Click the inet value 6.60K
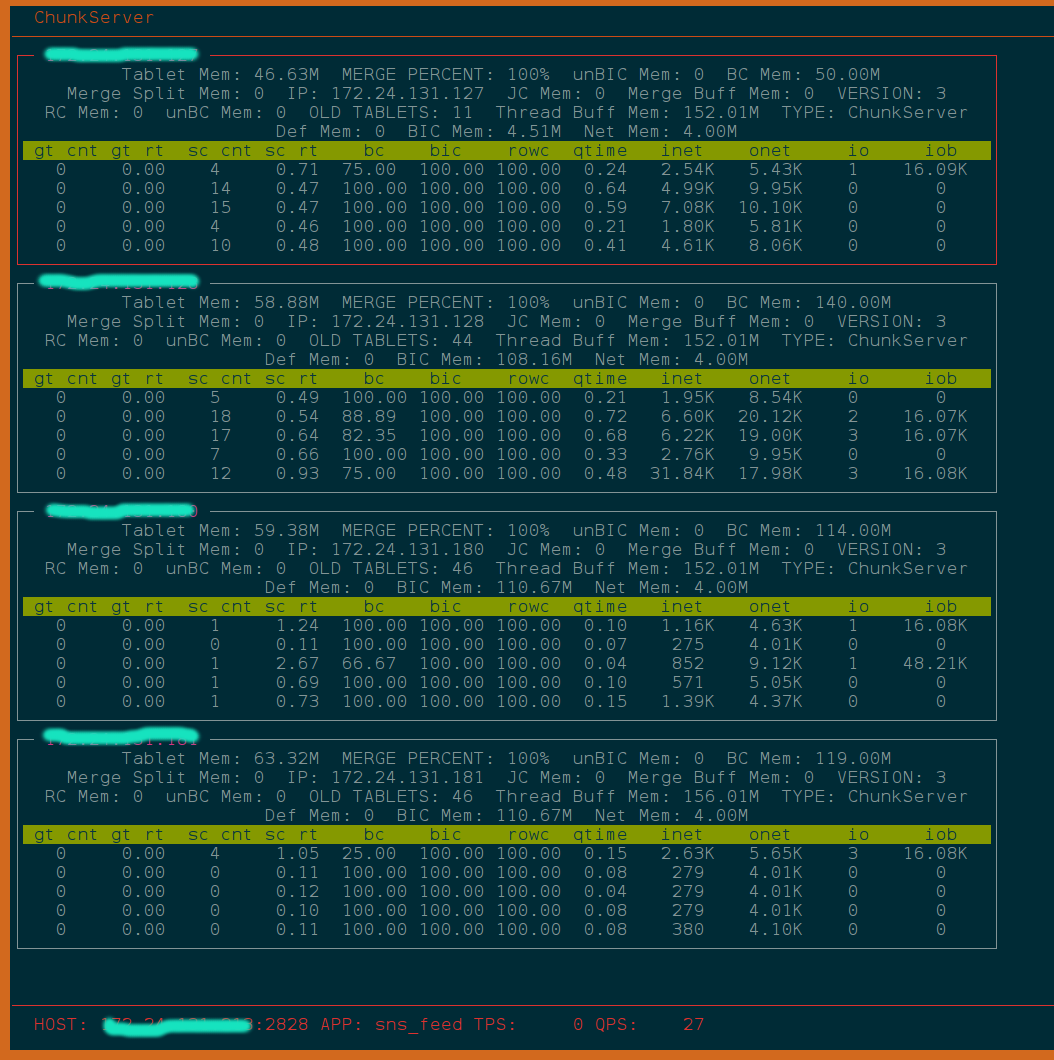The height and width of the screenshot is (1060, 1054). click(x=688, y=416)
